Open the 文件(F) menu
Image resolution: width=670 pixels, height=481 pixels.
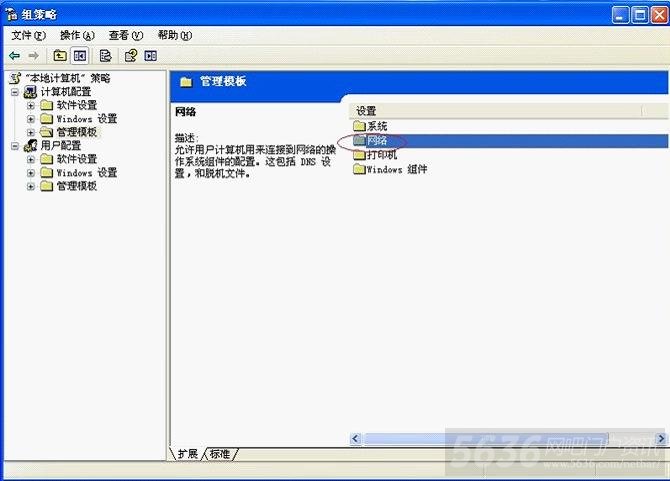28,35
